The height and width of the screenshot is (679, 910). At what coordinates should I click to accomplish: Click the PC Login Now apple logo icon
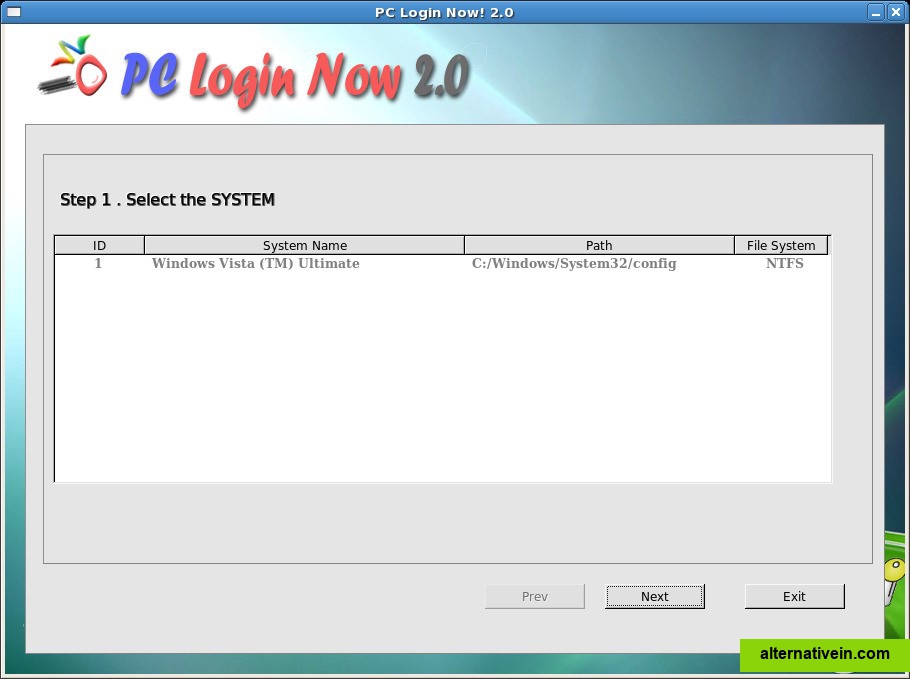click(x=72, y=69)
